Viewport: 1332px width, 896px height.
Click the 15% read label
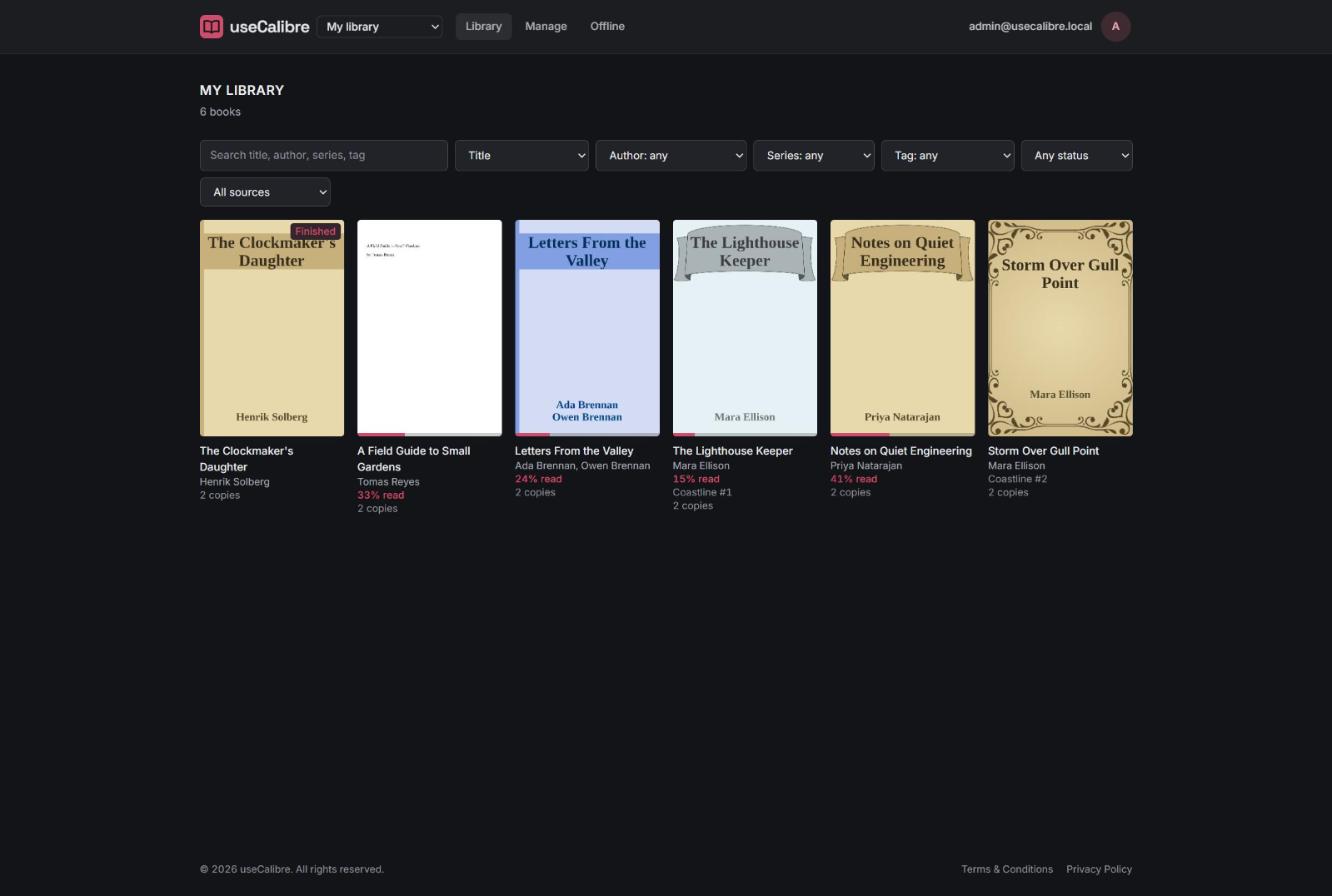(696, 479)
